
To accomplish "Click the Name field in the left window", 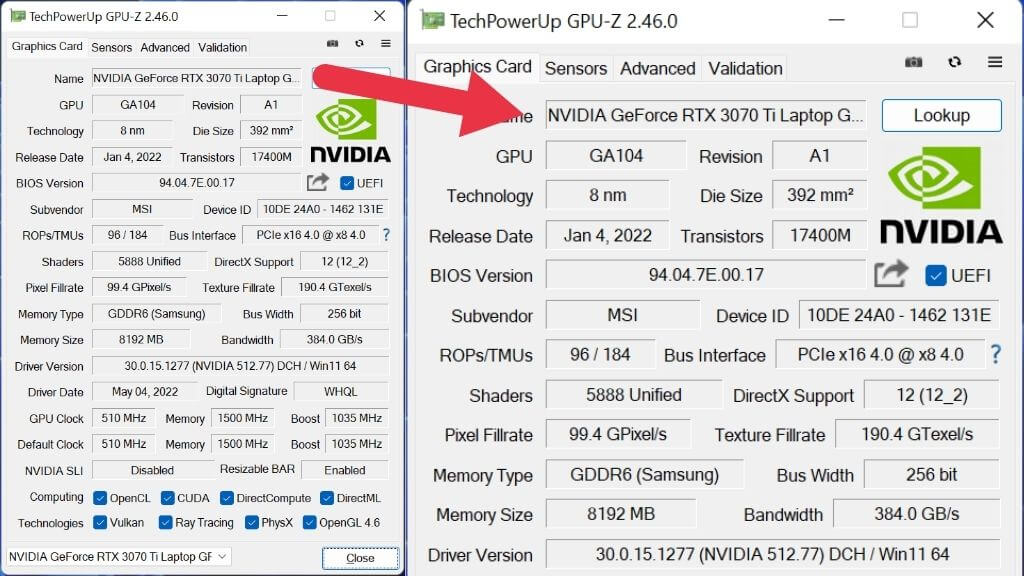I will [197, 78].
